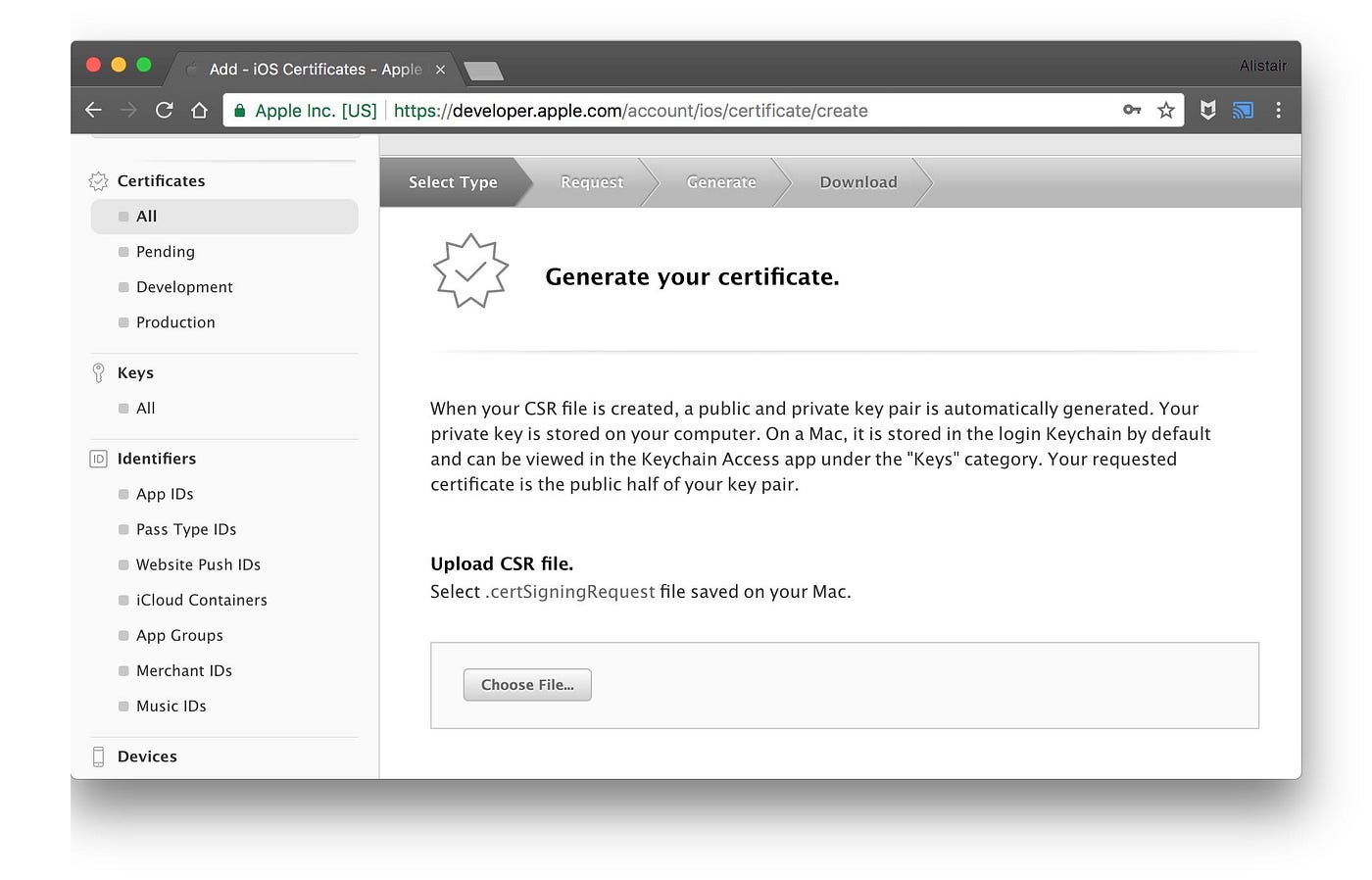
Task: Open Chrome's home page via the home icon
Action: tap(199, 110)
